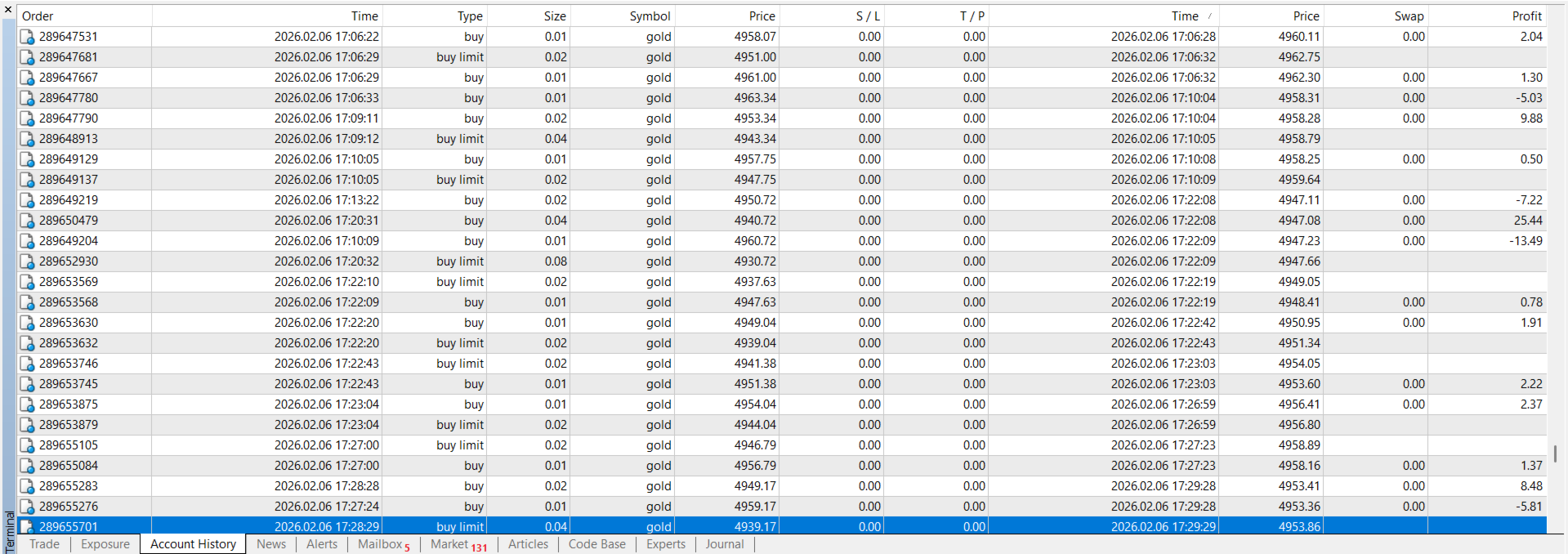Viewport: 1568px width, 554px height.
Task: Click close time 2026.02.06 17:27:23 for order 289655084
Action: pyautogui.click(x=1163, y=466)
